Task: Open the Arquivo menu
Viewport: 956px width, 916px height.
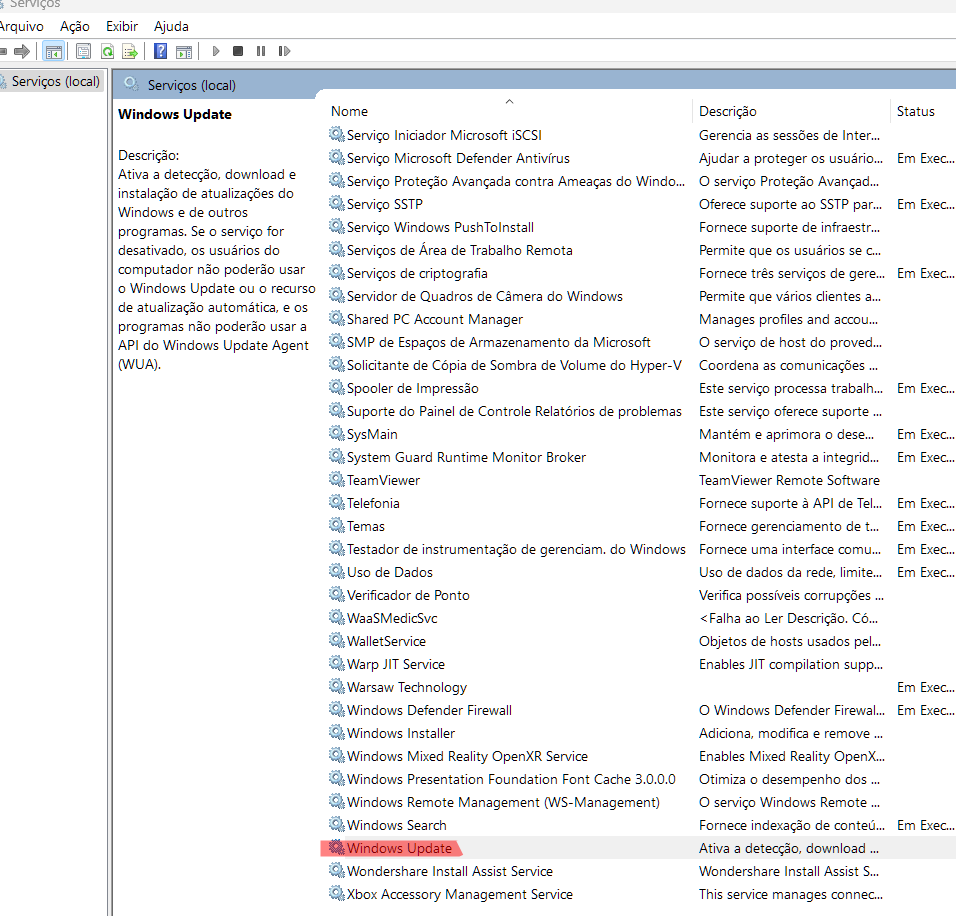Action: (x=21, y=26)
